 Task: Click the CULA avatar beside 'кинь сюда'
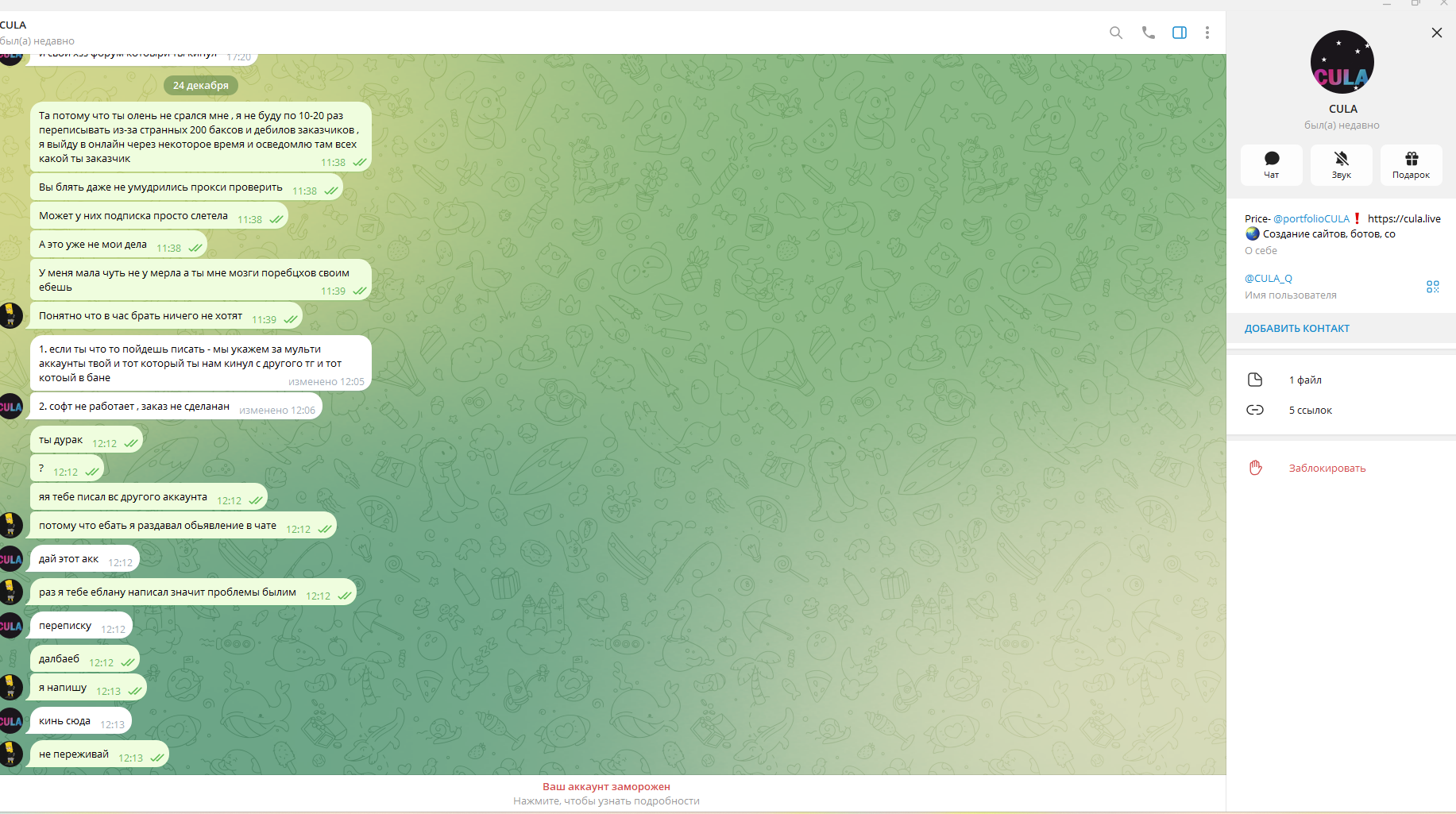[x=10, y=720]
